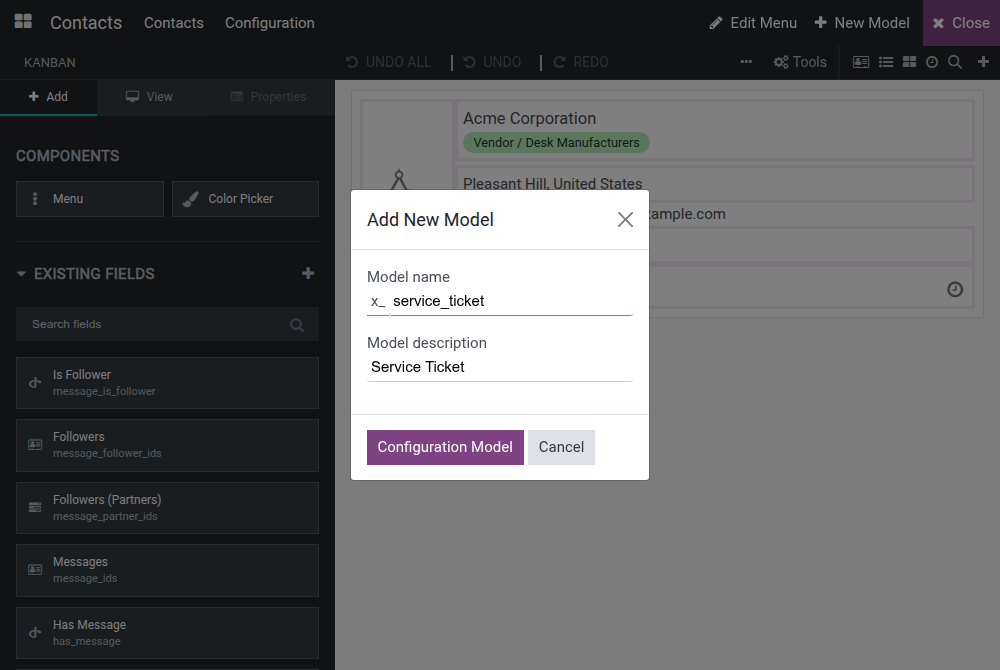Click the Search fields input
Image resolution: width=1000 pixels, height=670 pixels.
tap(167, 324)
